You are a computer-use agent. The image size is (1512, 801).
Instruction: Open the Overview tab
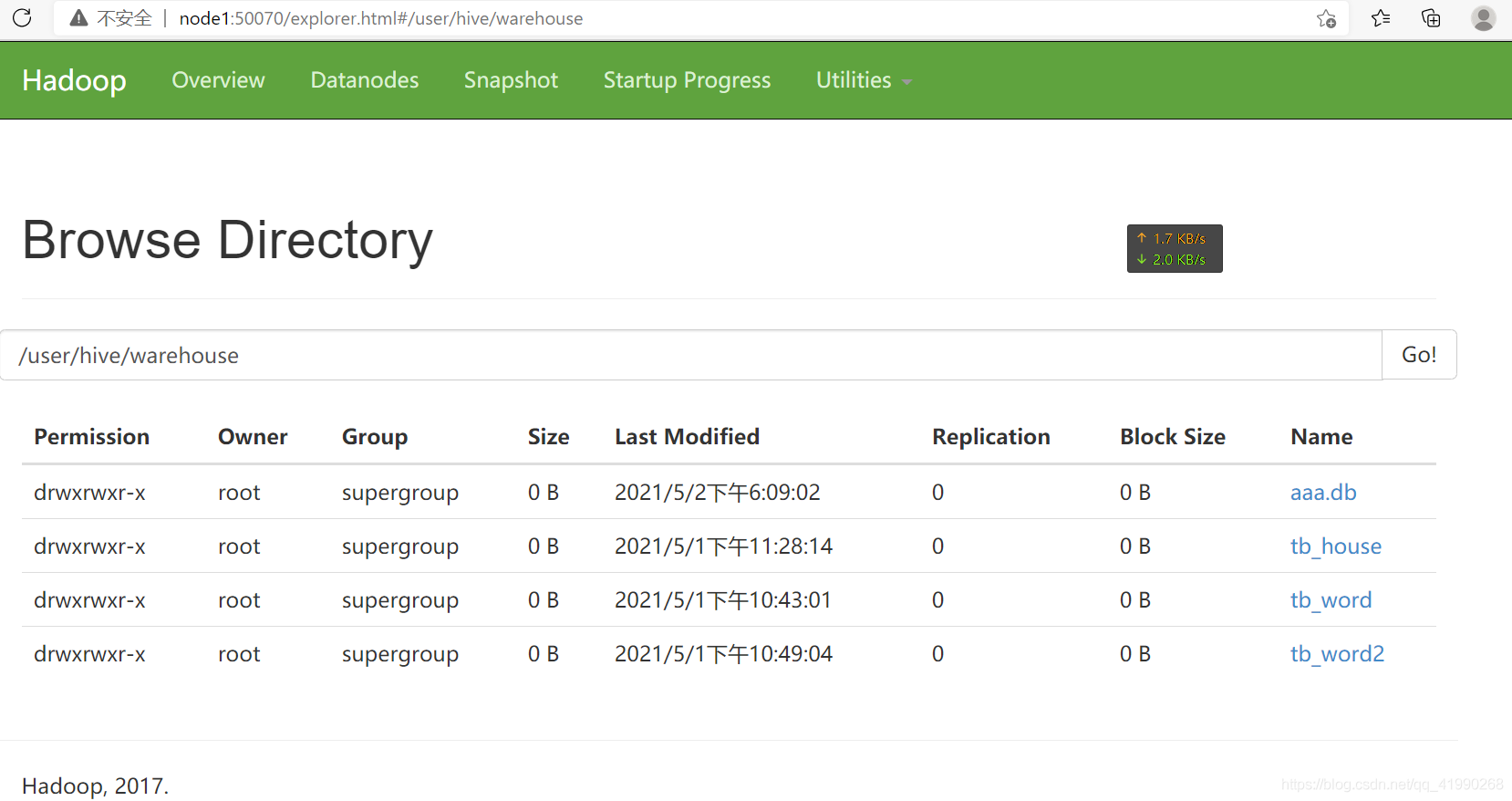218,80
